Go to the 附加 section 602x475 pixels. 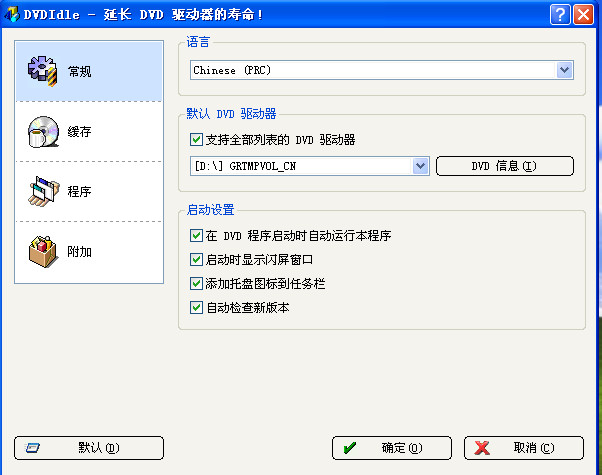(x=89, y=252)
